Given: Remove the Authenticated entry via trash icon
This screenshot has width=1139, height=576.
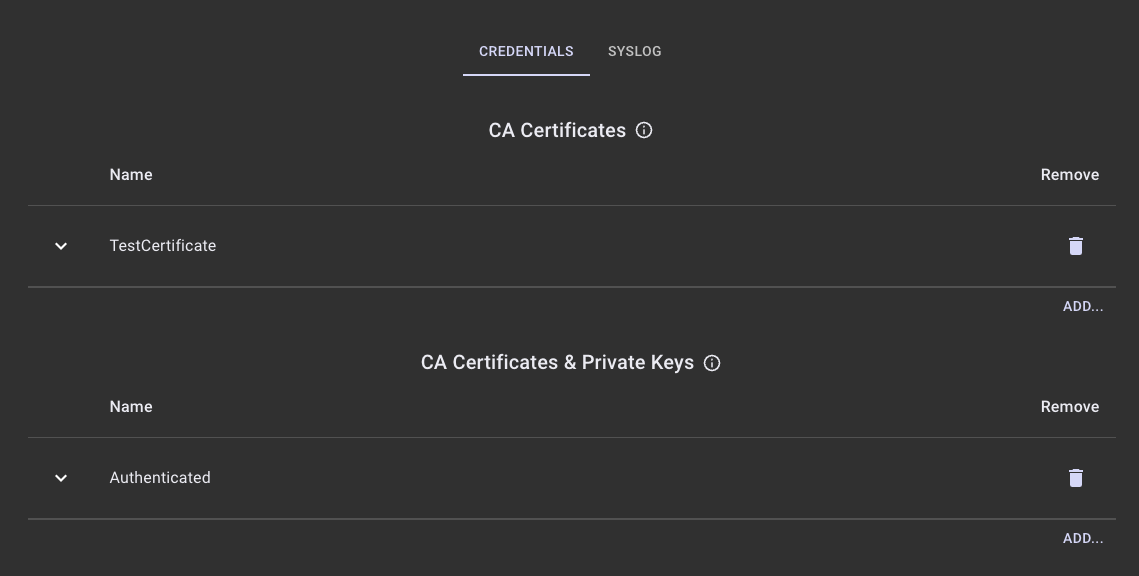Looking at the screenshot, I should 1075,478.
